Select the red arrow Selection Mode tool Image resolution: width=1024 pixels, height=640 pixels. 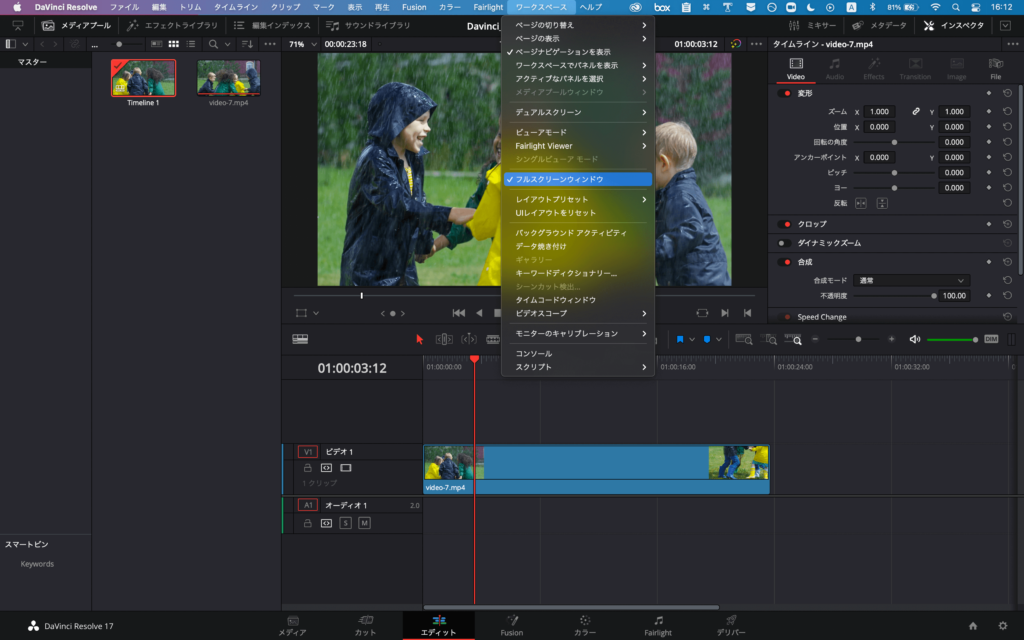[x=419, y=339]
